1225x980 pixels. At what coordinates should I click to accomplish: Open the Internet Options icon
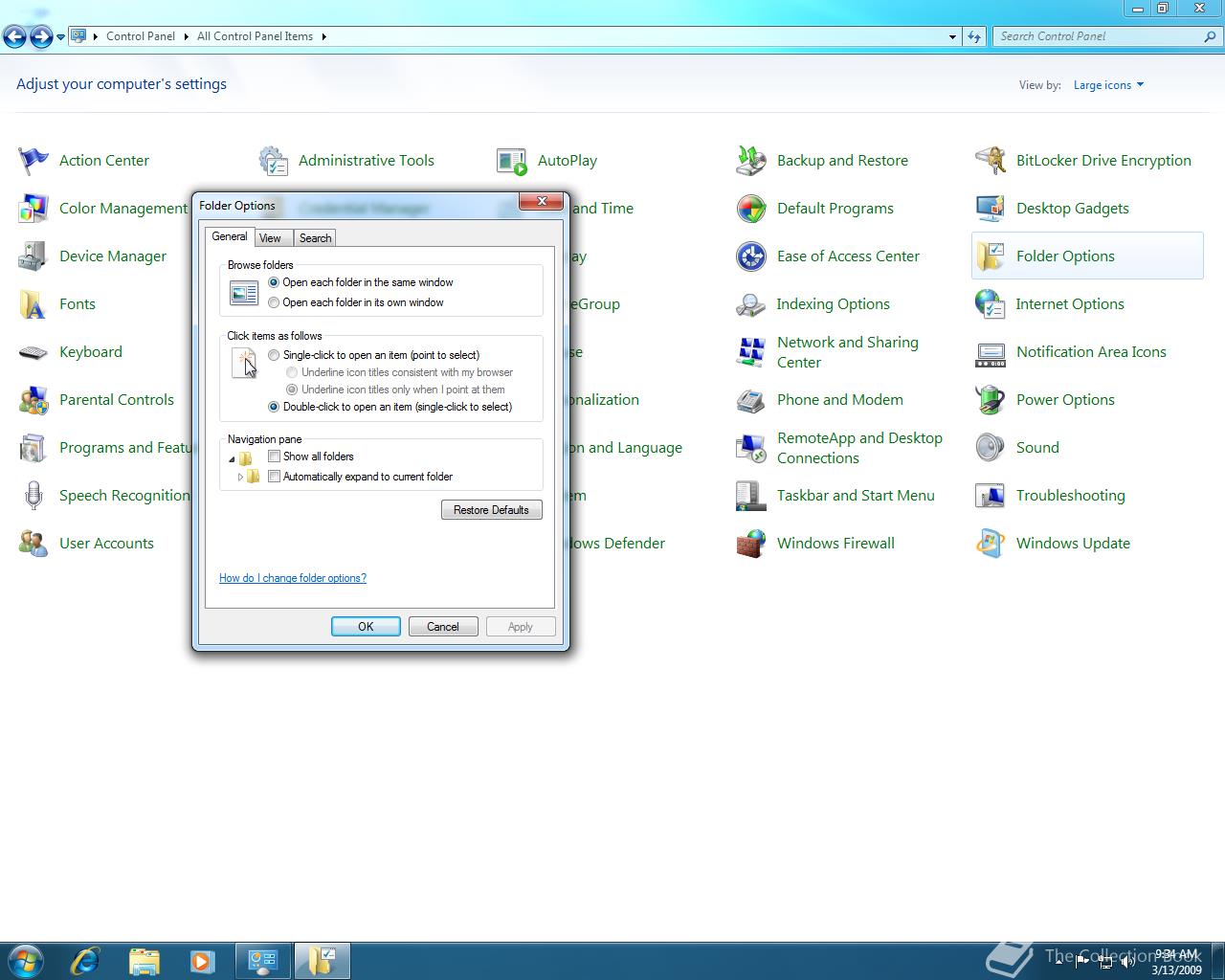pyautogui.click(x=991, y=304)
